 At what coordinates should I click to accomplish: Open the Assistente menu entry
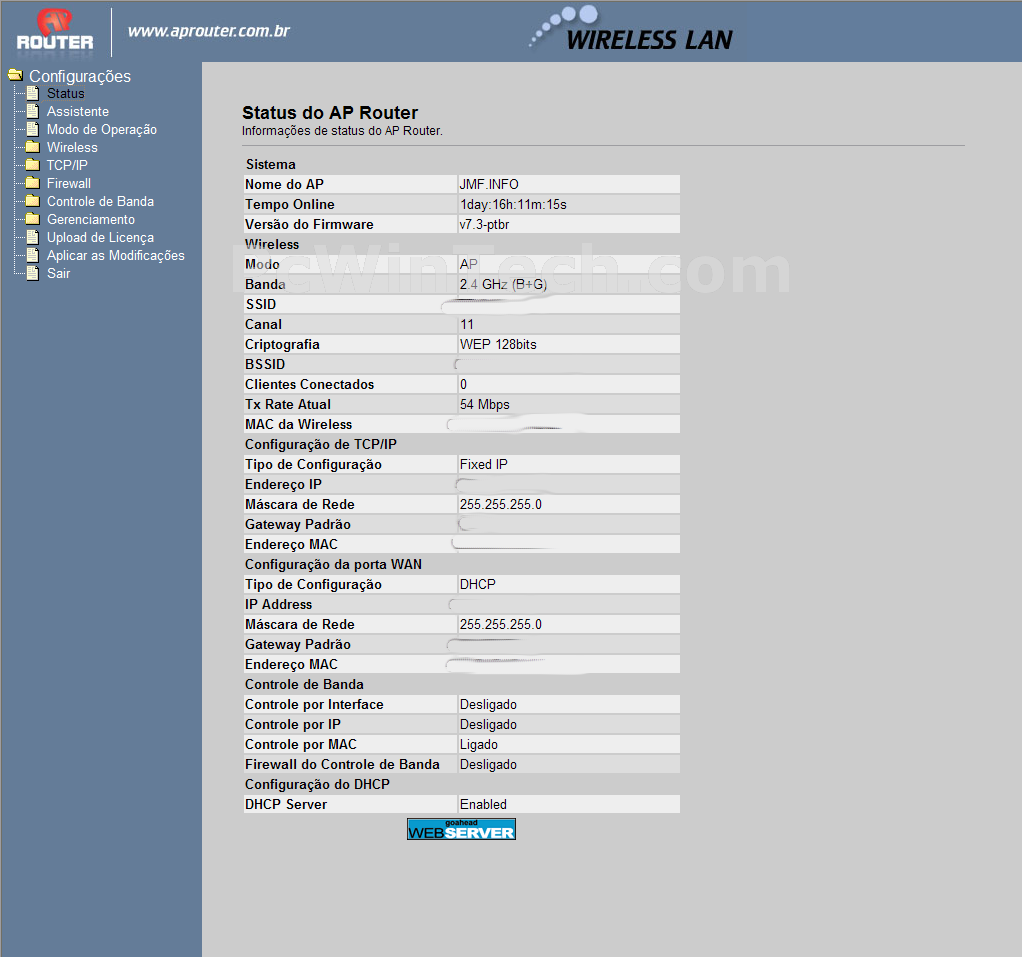pyautogui.click(x=78, y=111)
